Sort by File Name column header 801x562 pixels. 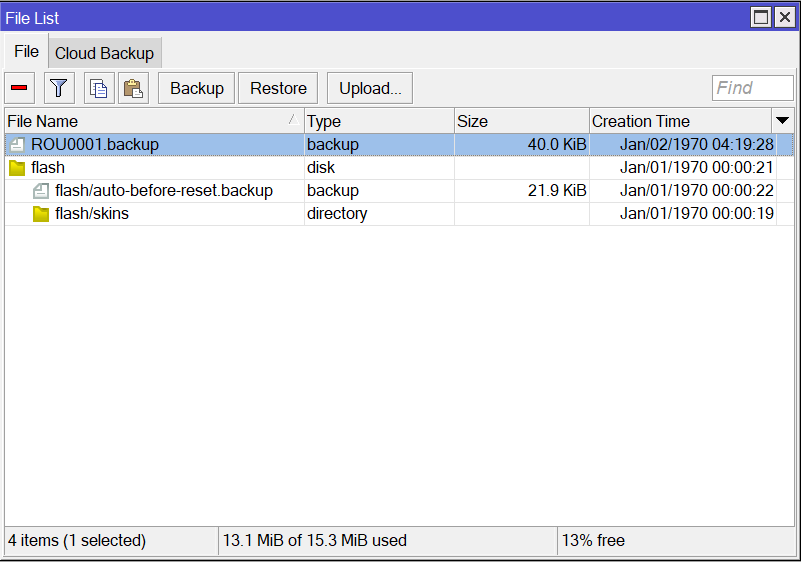(150, 121)
